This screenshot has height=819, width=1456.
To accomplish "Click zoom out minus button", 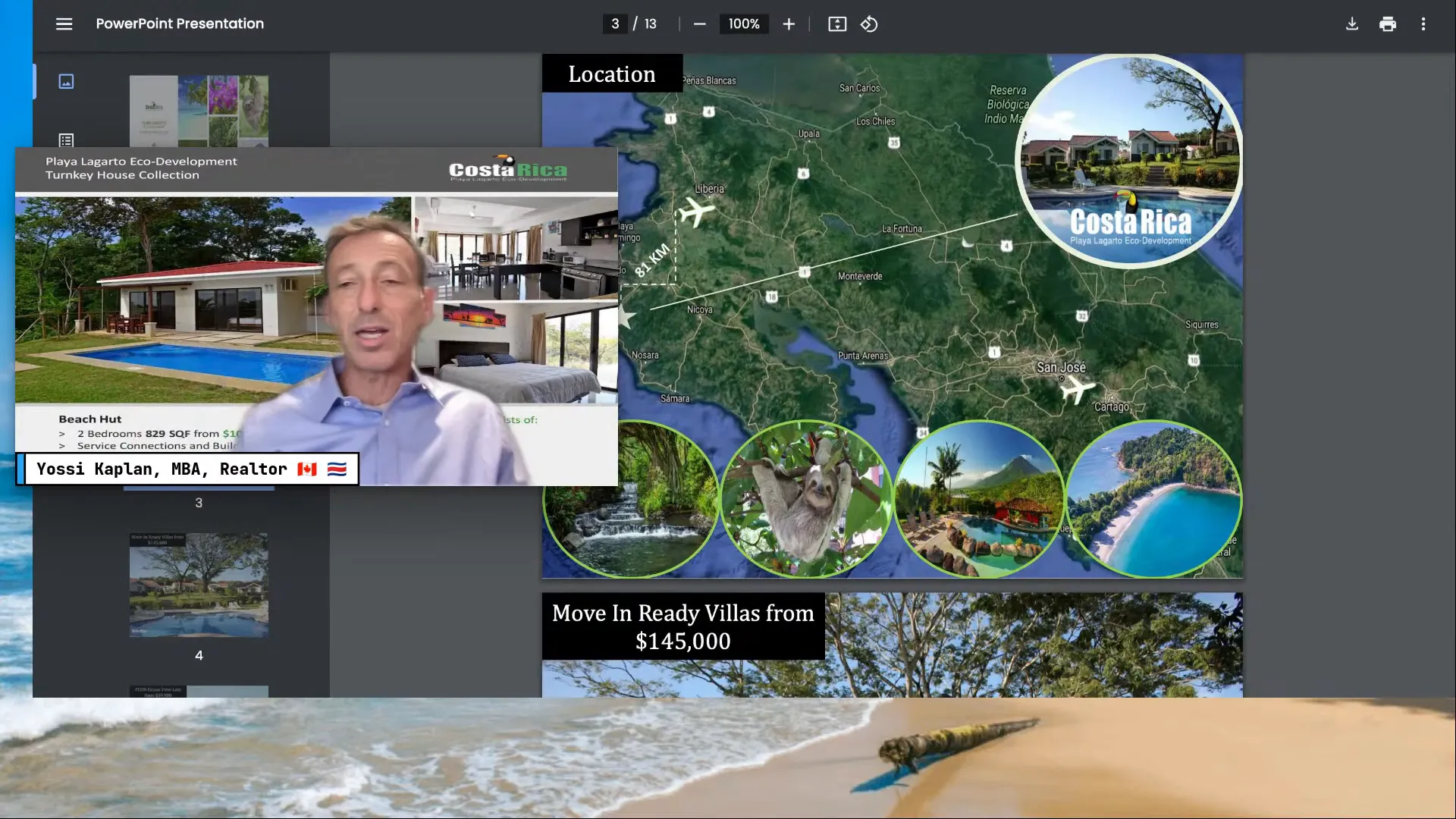I will (x=700, y=24).
